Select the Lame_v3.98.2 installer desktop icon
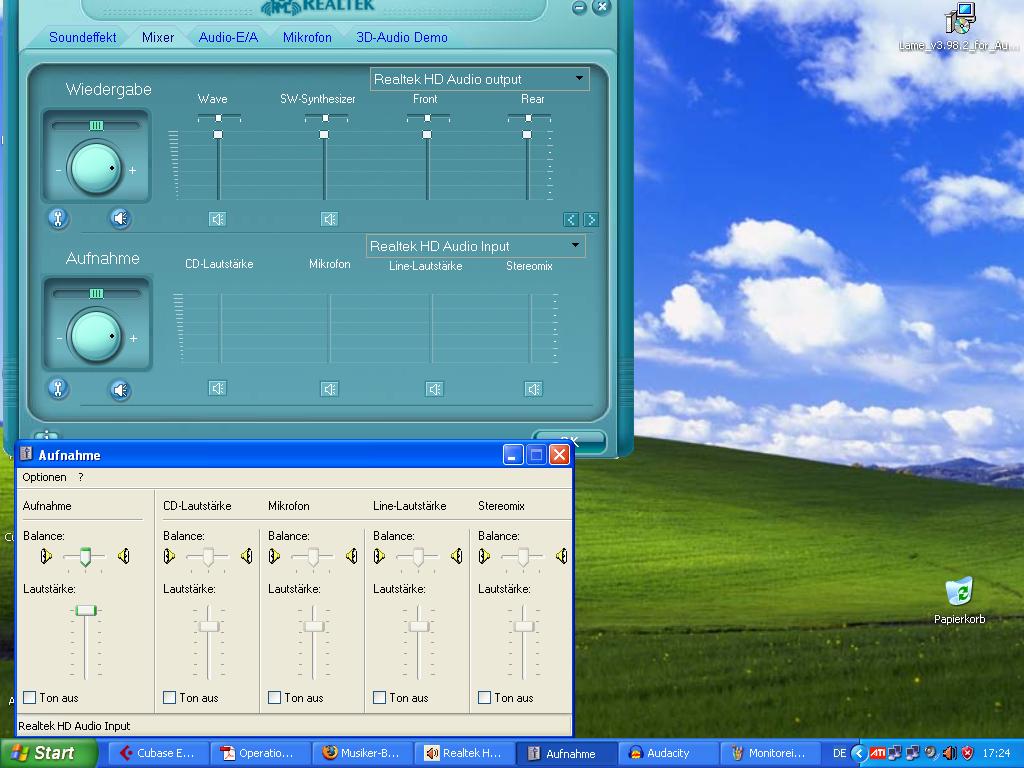The width and height of the screenshot is (1024, 768). 959,26
